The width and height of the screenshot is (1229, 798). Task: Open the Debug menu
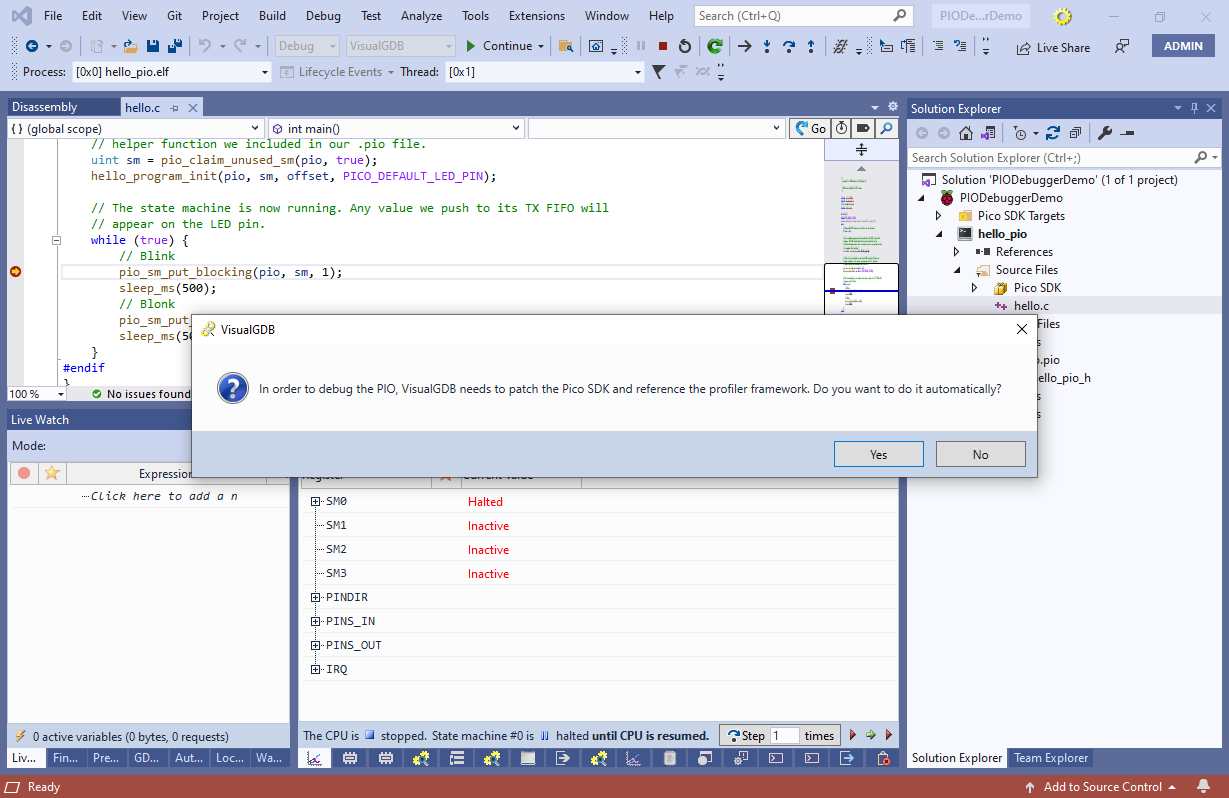322,15
